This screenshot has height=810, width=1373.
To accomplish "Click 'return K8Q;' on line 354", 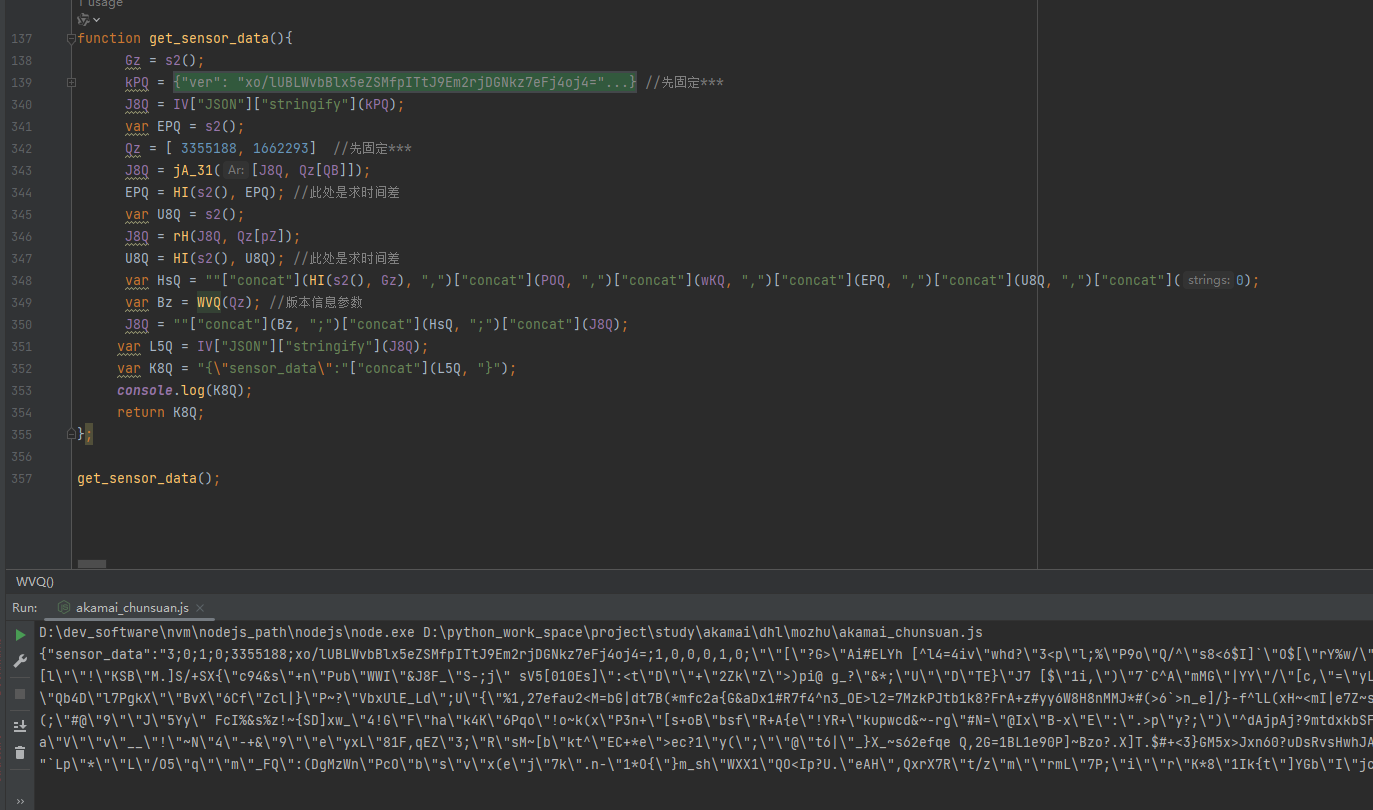I will point(160,413).
